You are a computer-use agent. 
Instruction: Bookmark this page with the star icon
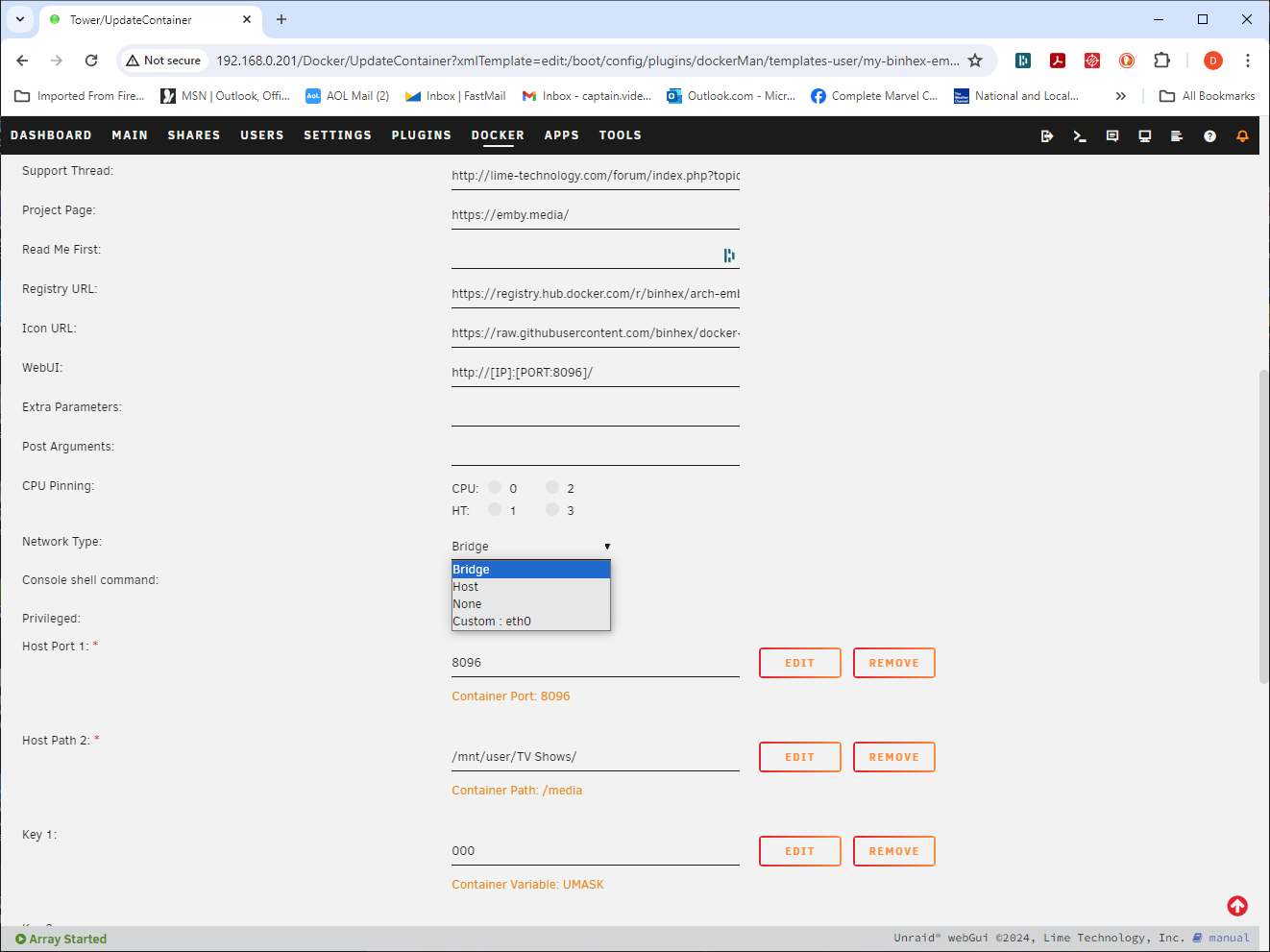click(975, 61)
